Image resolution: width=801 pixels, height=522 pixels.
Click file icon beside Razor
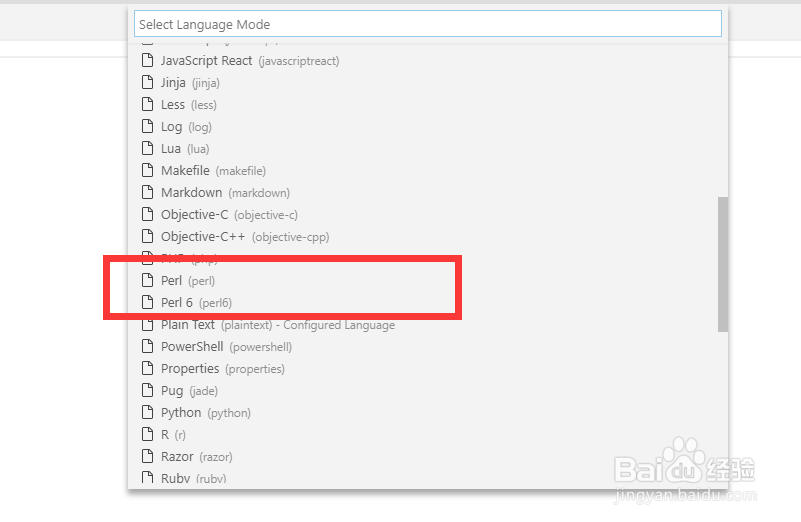click(x=147, y=456)
